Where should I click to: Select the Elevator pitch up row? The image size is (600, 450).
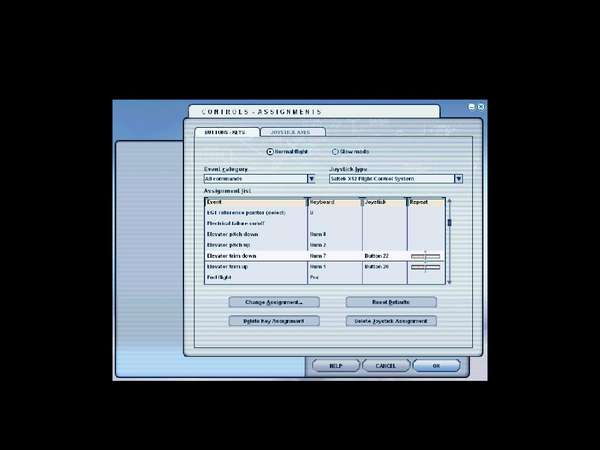tap(325, 245)
